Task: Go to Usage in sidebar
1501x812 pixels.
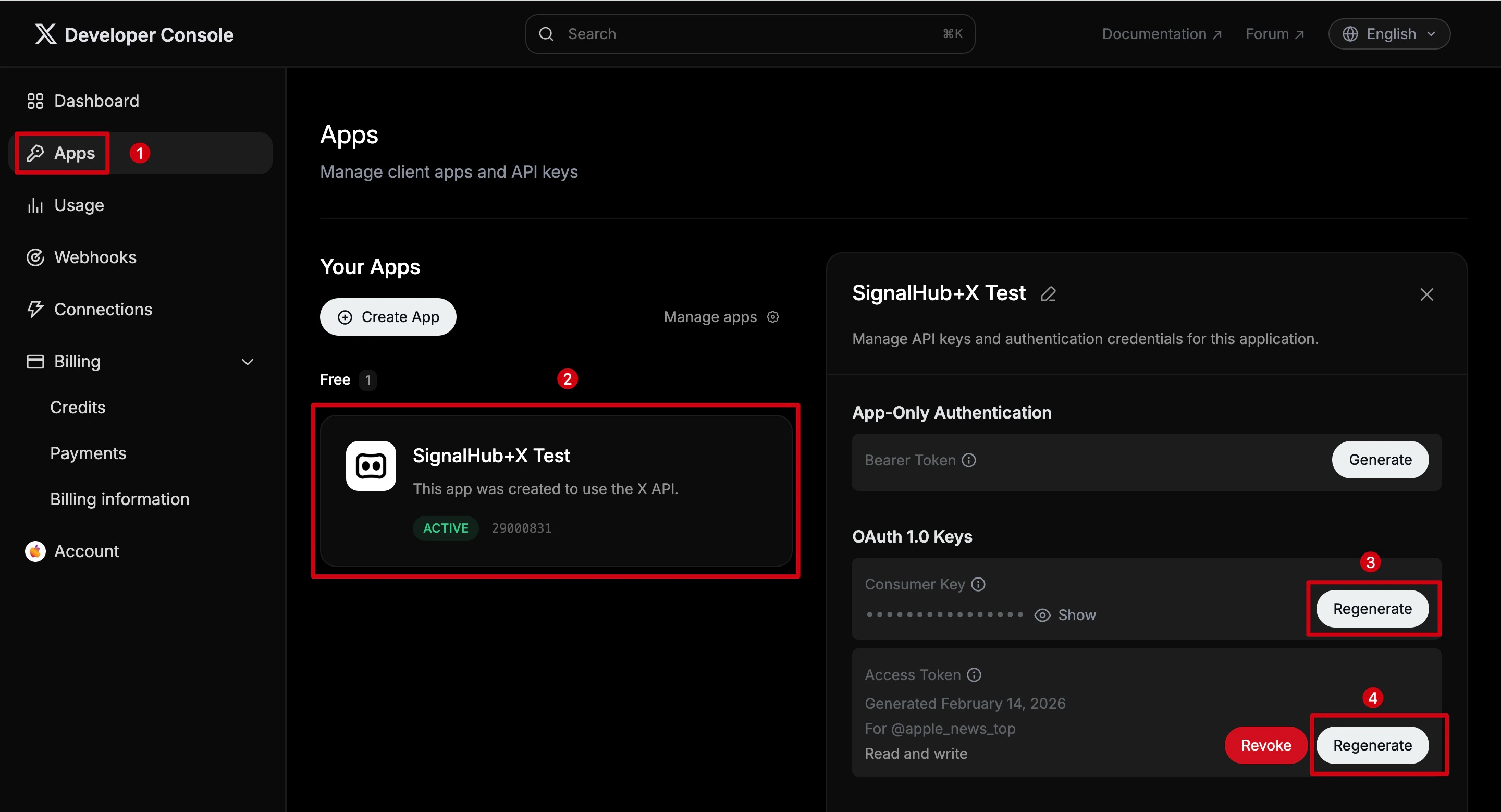Action: click(140, 205)
